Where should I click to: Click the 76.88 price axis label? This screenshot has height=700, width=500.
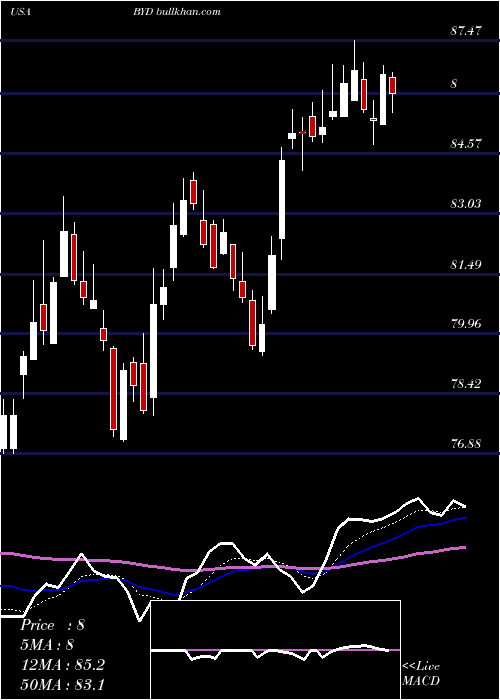(x=466, y=444)
